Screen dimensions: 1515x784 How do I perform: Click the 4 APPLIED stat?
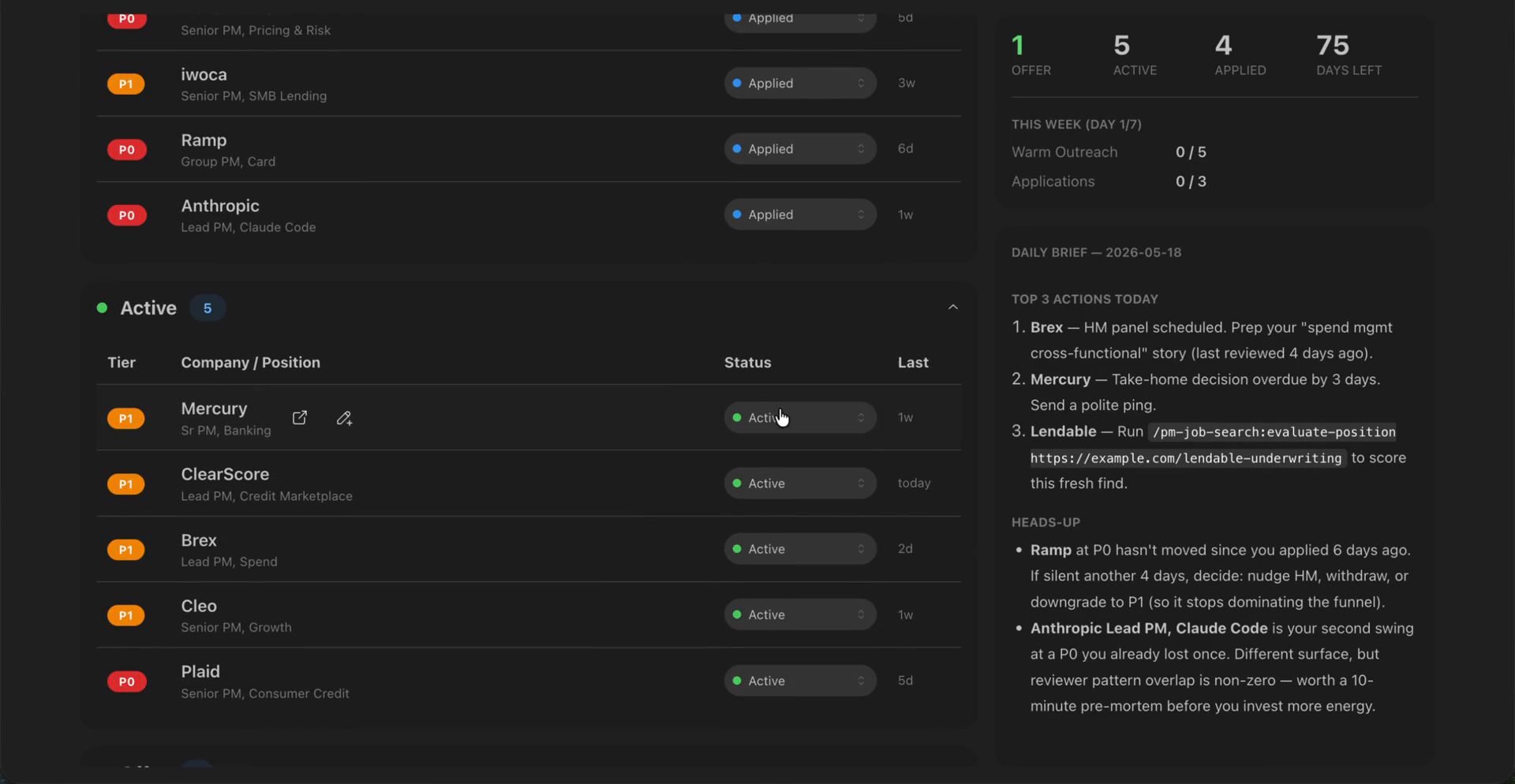click(1240, 54)
